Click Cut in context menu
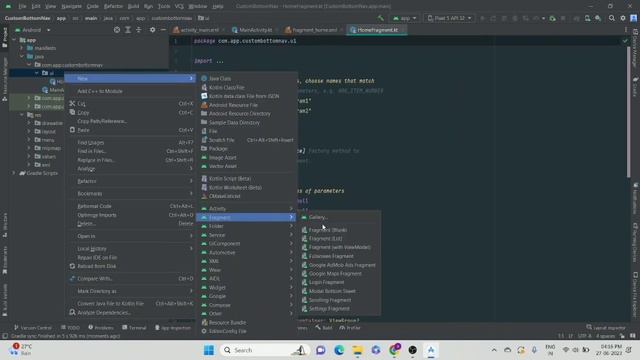This screenshot has height=360, width=640. [131, 104]
